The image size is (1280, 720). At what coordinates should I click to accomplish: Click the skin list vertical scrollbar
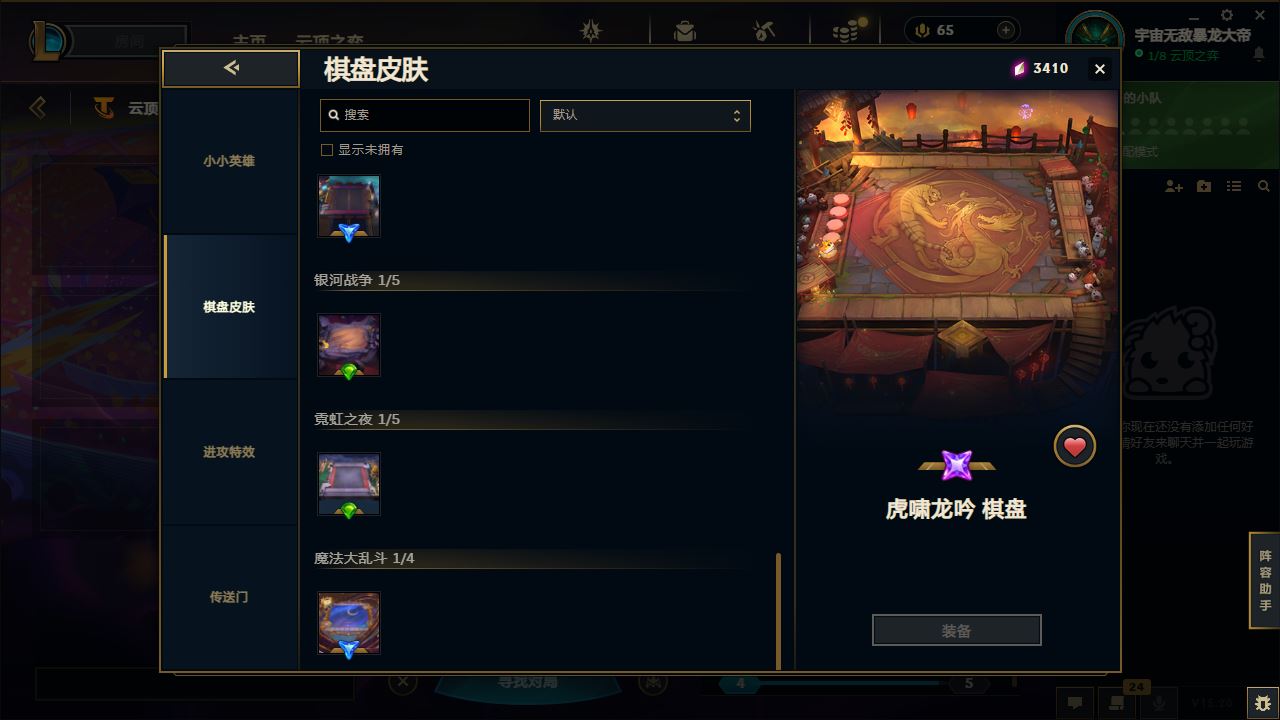[x=778, y=611]
